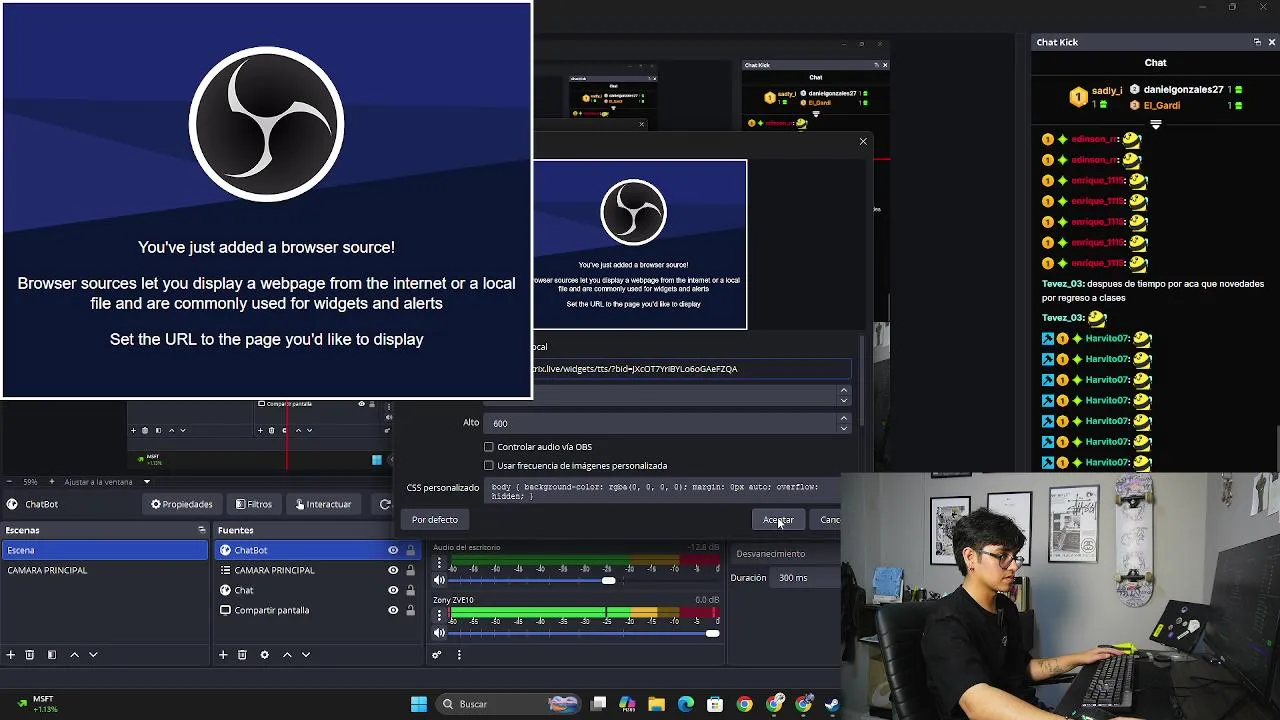
Task: Lock the ChatBot source
Action: click(x=410, y=550)
